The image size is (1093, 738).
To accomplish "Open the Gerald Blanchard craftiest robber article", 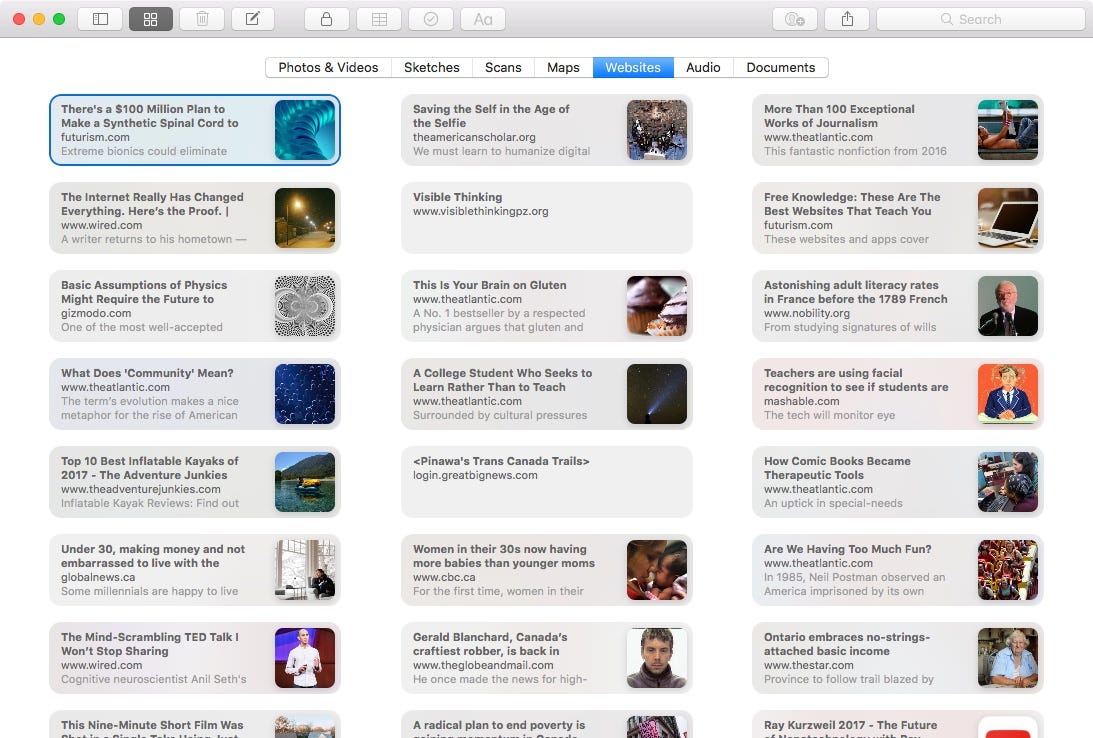I will [x=546, y=658].
